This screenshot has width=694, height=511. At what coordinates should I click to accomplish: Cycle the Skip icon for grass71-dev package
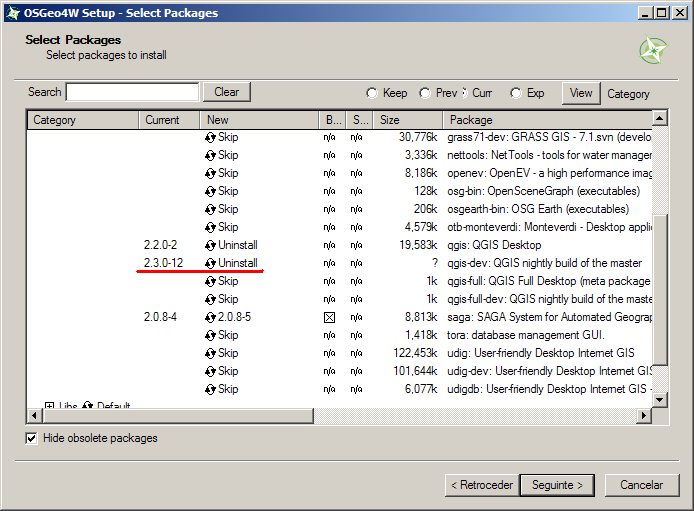[x=210, y=138]
